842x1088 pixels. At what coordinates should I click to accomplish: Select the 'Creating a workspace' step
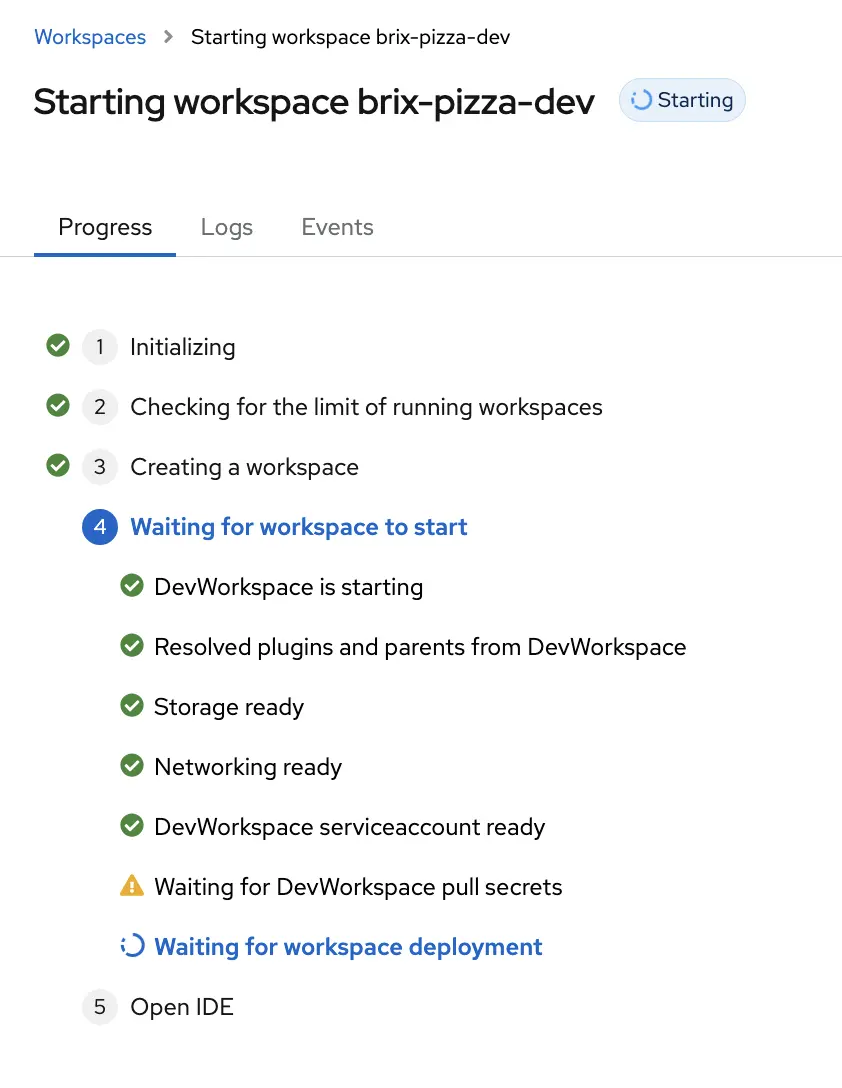coord(244,467)
